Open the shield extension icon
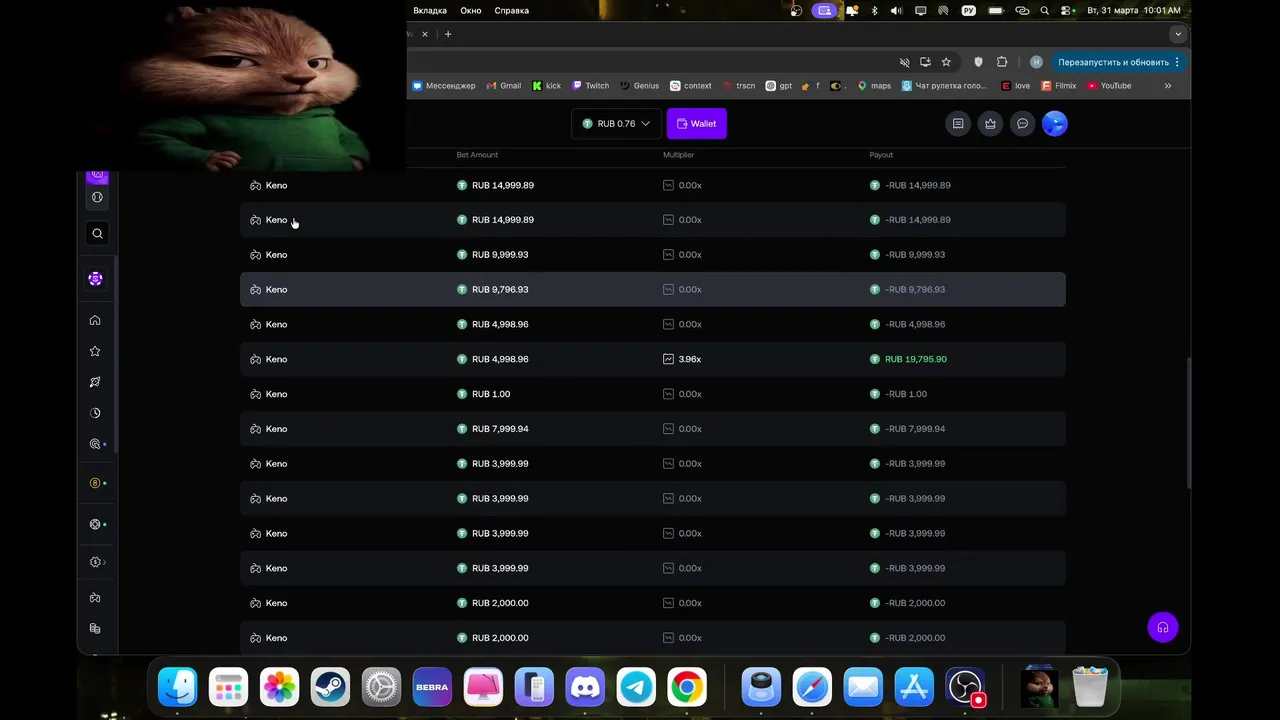Viewport: 1280px width, 720px height. tap(978, 62)
